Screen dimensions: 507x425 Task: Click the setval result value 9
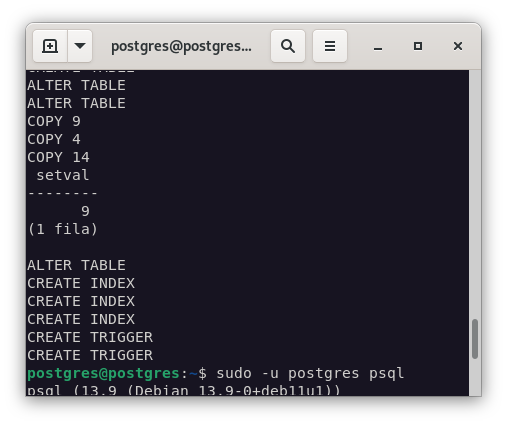point(85,211)
